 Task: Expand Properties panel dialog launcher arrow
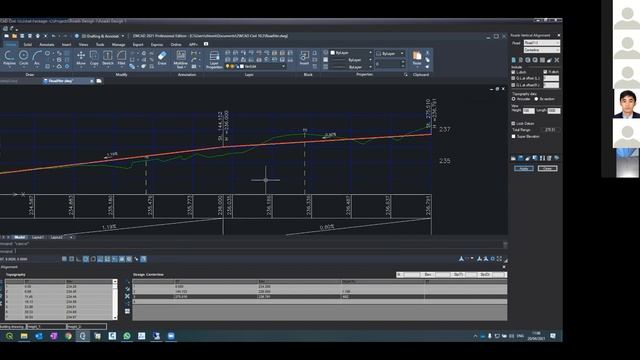coord(406,75)
